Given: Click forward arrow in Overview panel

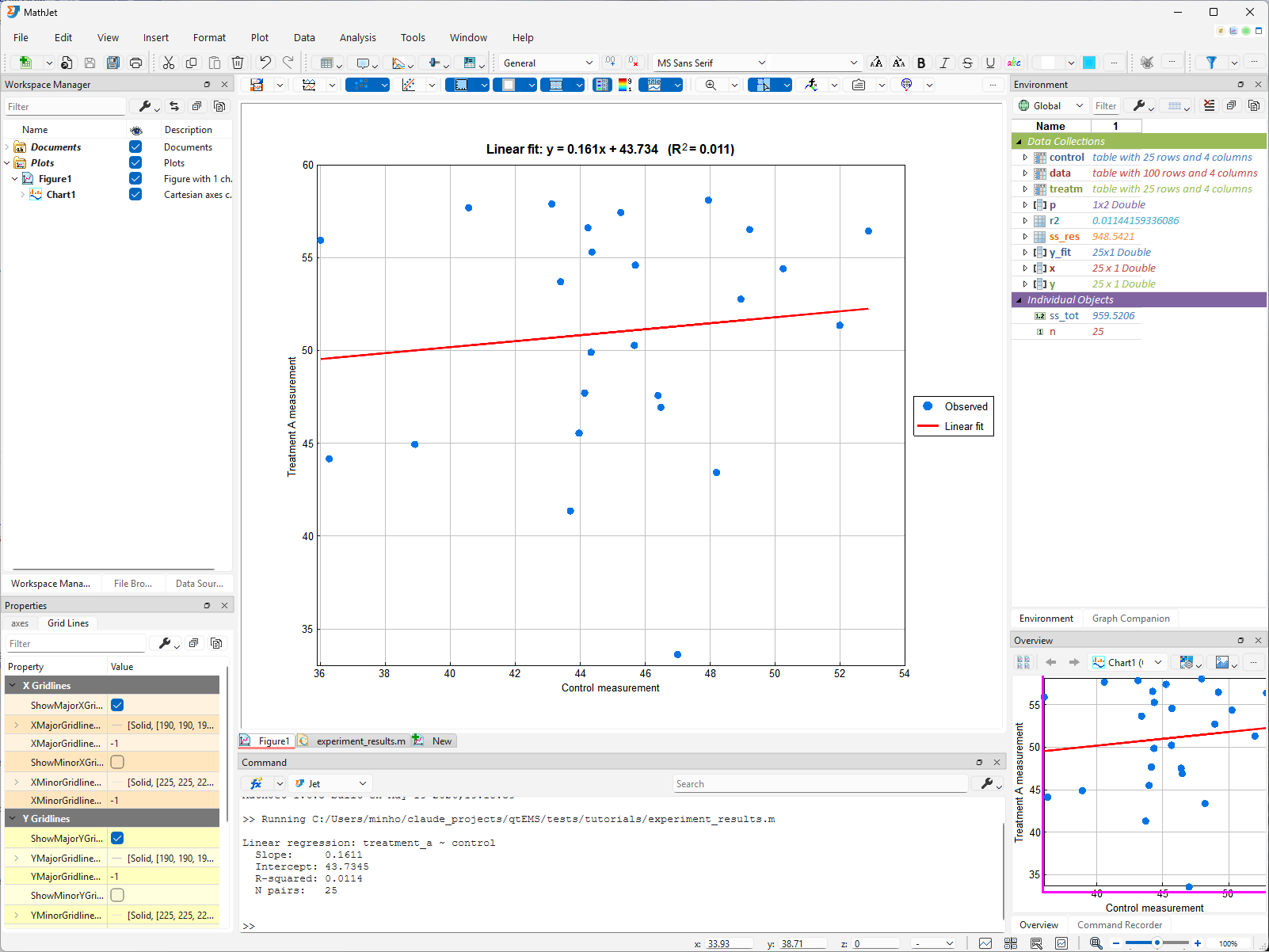Looking at the screenshot, I should (1074, 662).
